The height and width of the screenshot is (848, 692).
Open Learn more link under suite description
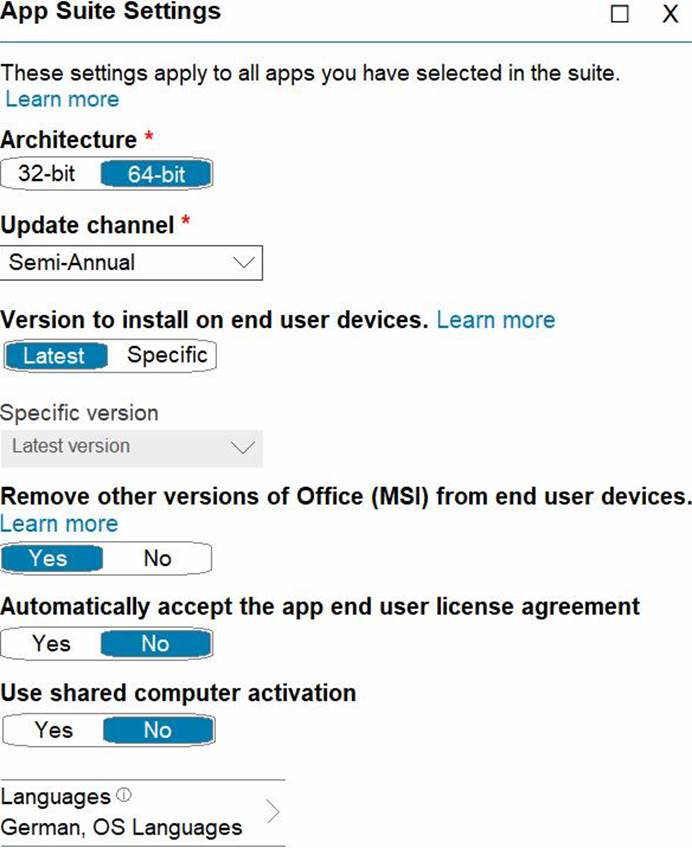(62, 99)
